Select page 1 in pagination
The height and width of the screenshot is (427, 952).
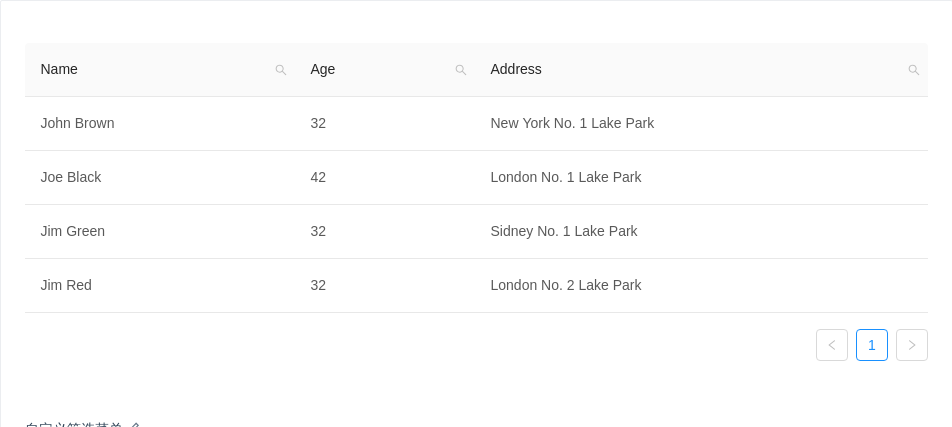(872, 345)
